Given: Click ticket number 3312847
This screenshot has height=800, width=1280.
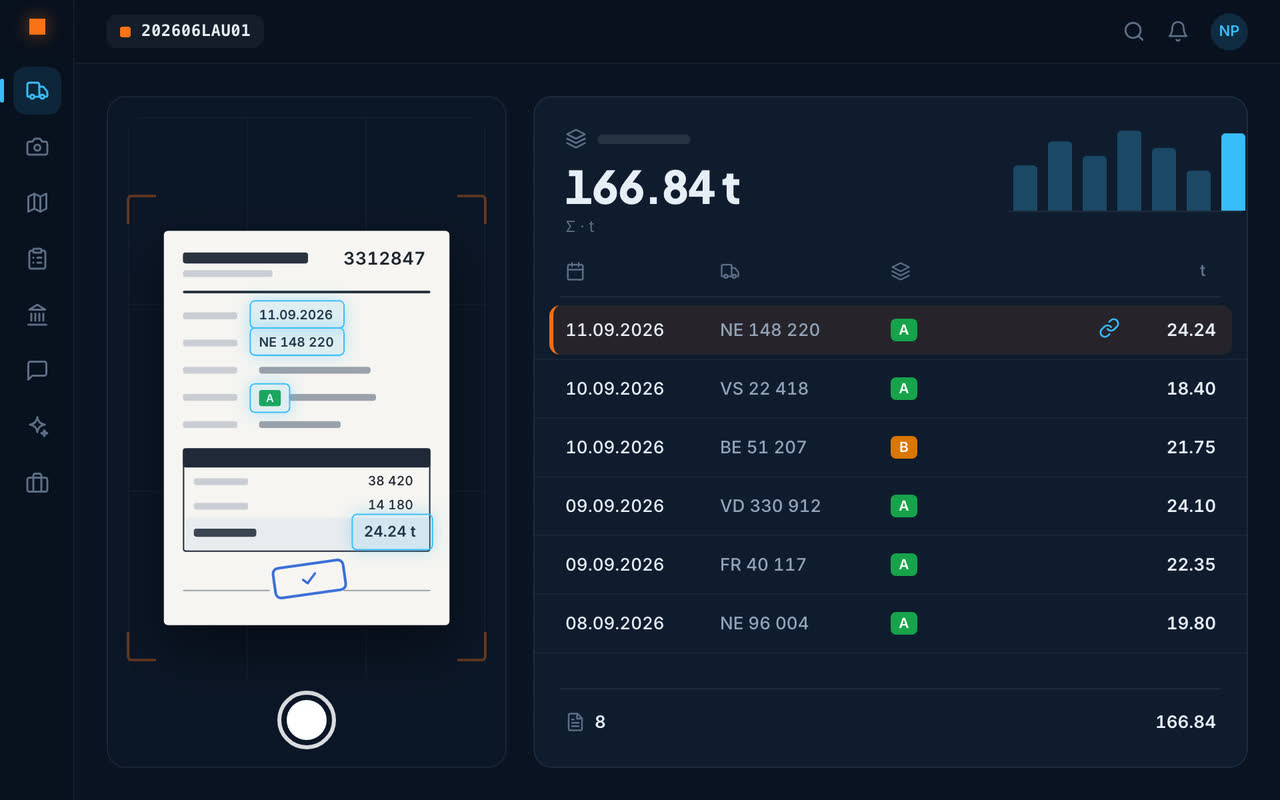Looking at the screenshot, I should click(384, 258).
